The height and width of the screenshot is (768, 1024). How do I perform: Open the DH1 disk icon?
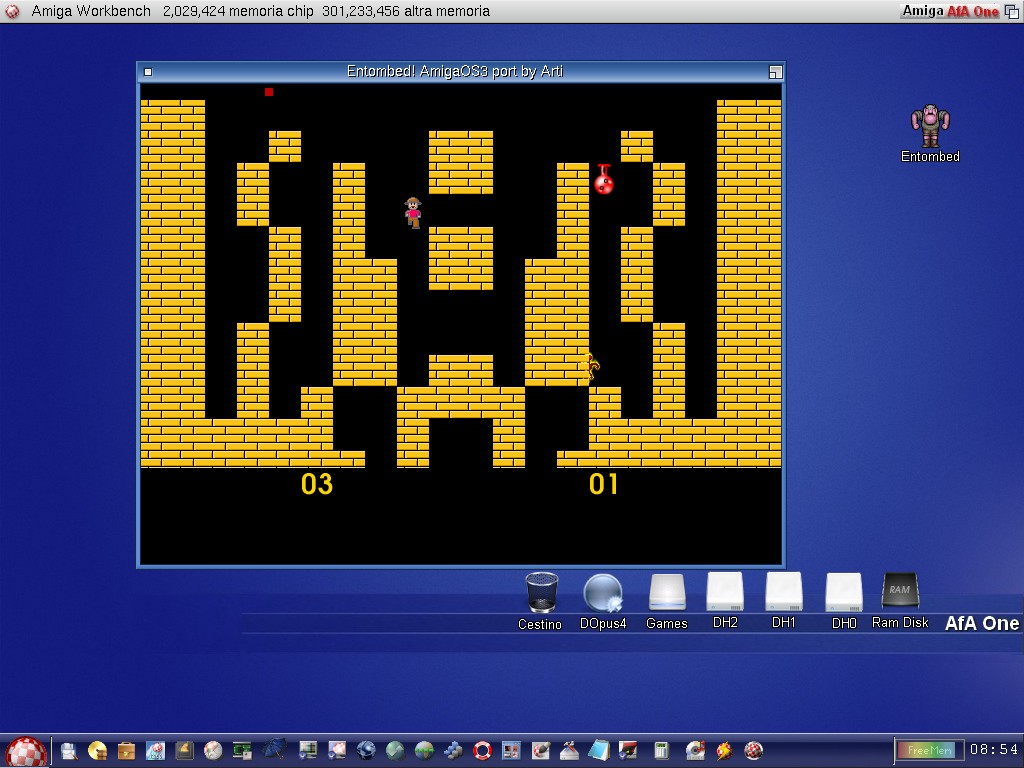click(x=784, y=592)
